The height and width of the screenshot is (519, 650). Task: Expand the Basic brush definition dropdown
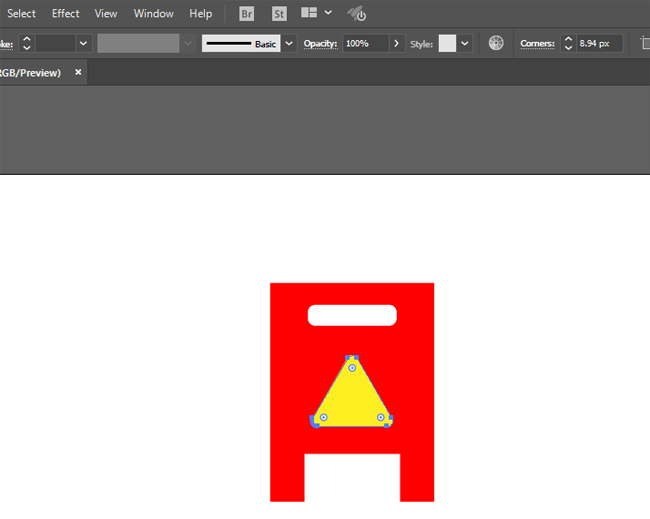[x=289, y=44]
